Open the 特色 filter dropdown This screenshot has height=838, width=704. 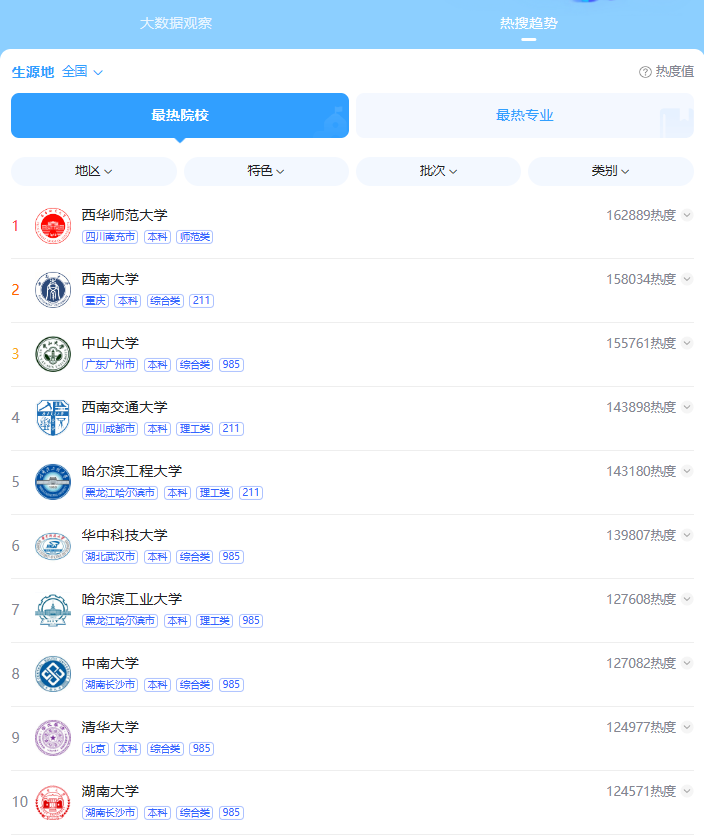[x=266, y=171]
